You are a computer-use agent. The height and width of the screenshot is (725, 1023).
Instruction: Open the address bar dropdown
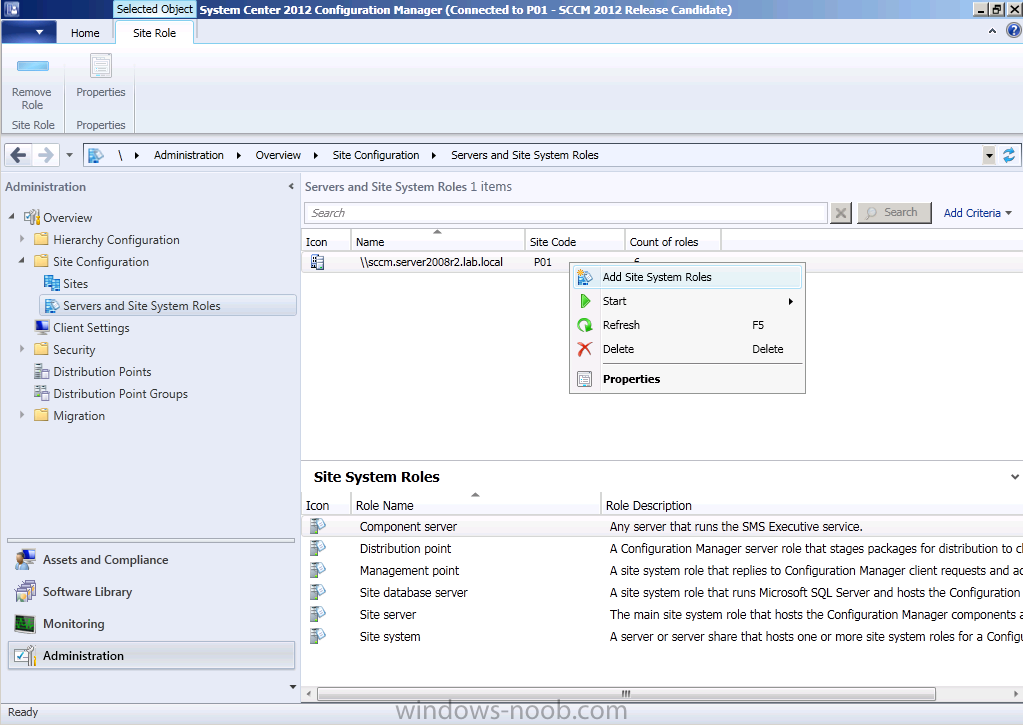tap(989, 155)
